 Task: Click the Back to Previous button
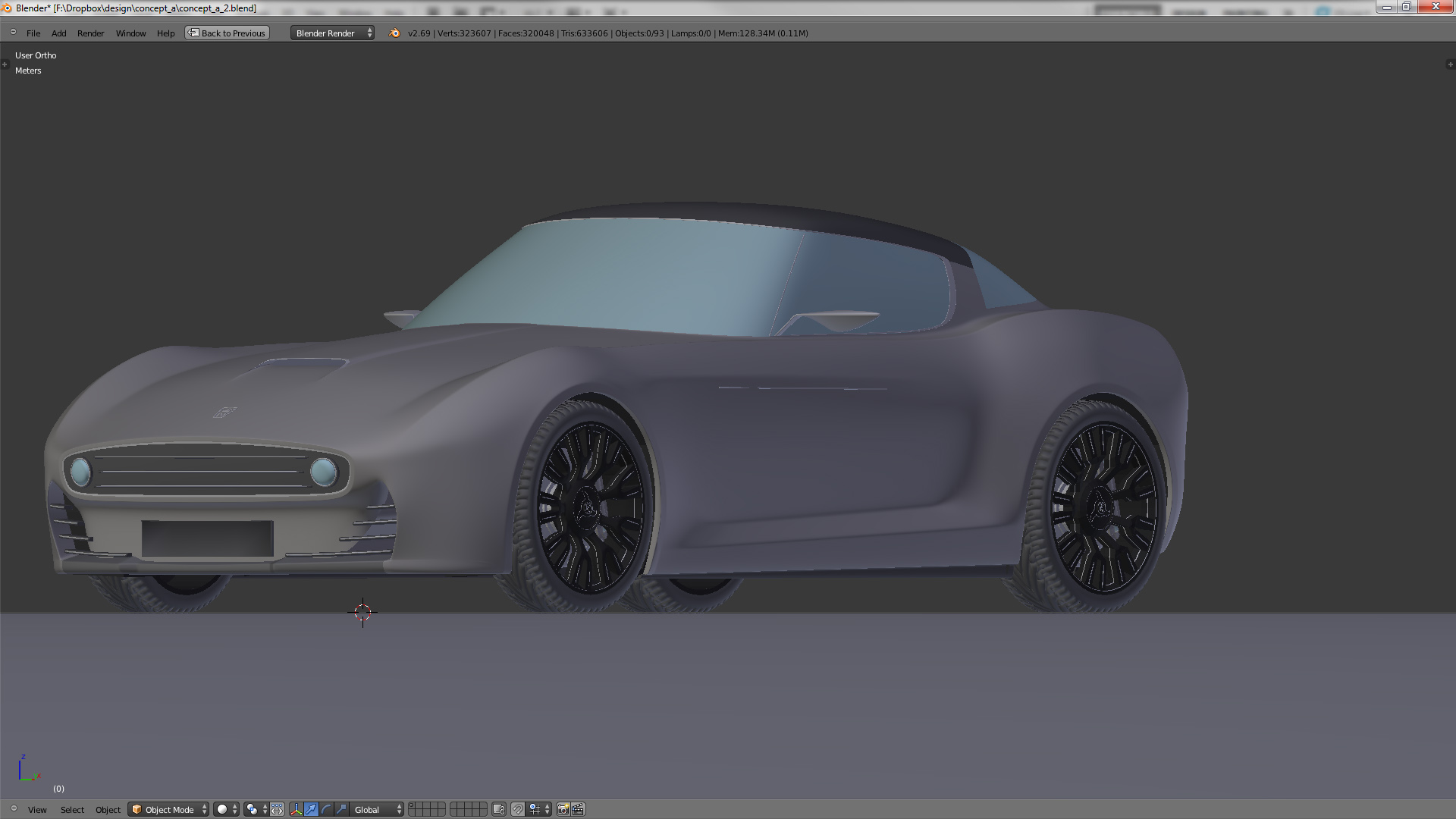227,33
